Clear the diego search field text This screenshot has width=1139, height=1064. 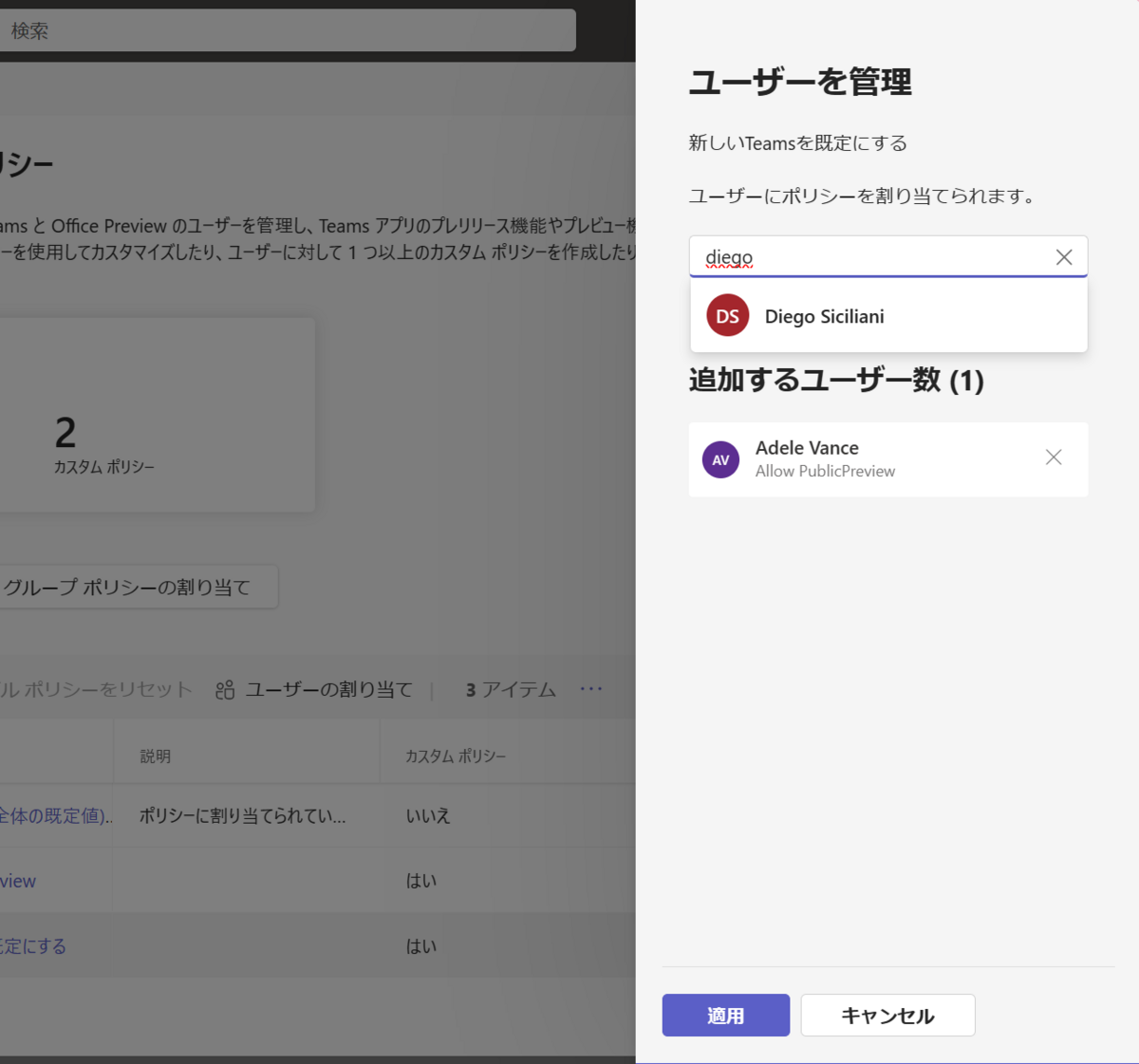1064,257
